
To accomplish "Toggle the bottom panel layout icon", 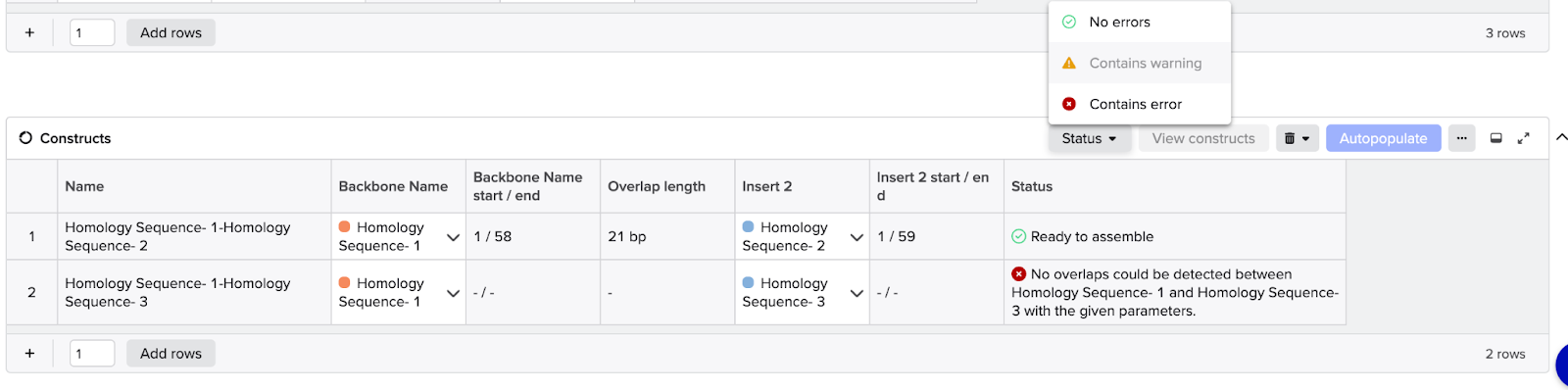I will (x=1495, y=138).
